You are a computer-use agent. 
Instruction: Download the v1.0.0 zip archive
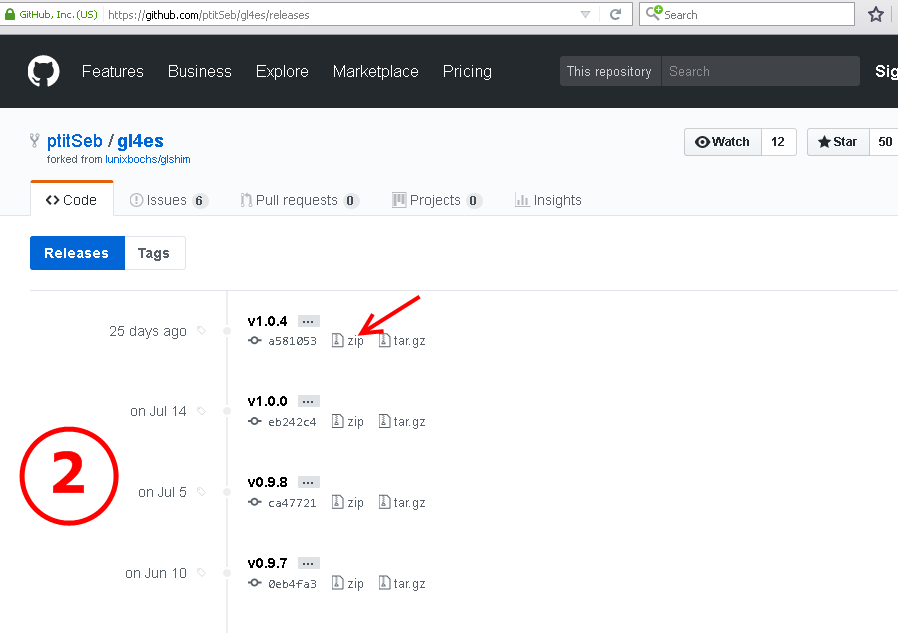point(355,422)
